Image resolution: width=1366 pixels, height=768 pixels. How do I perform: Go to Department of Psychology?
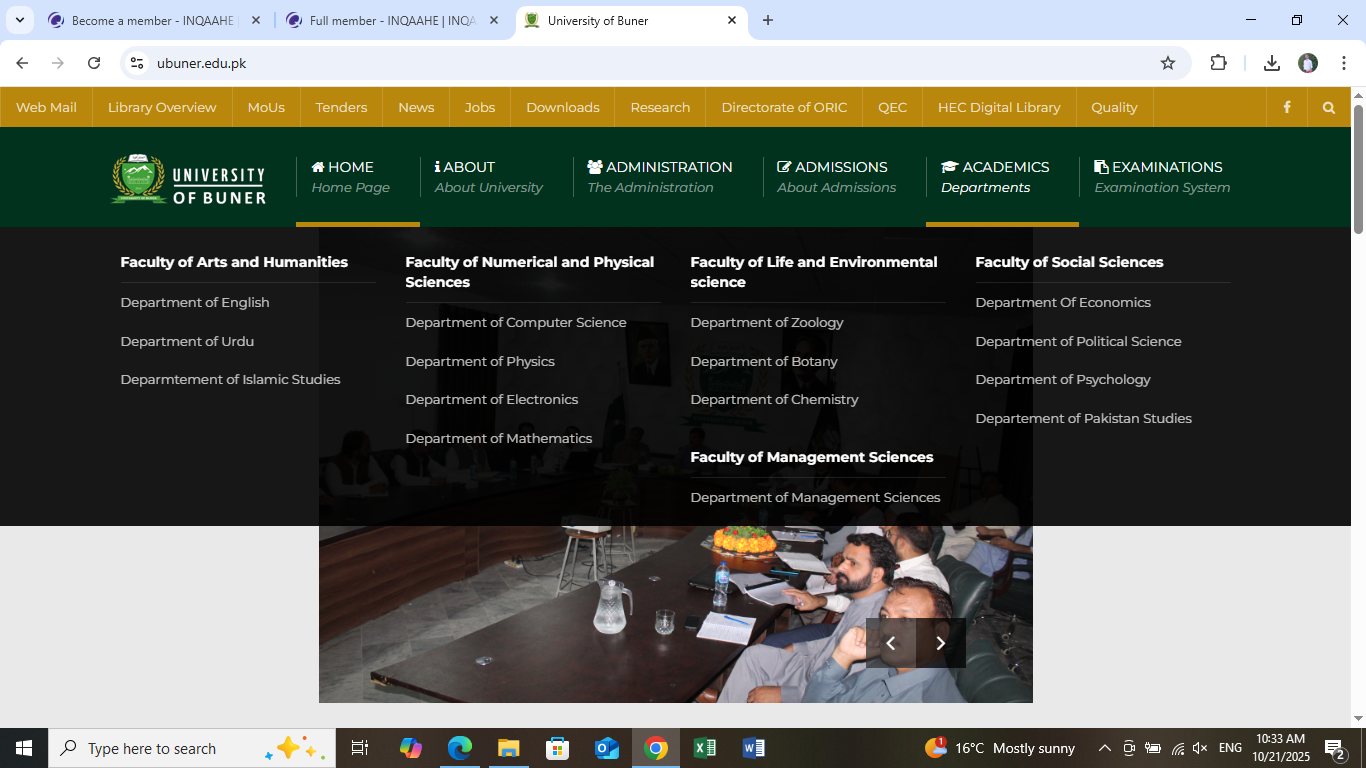coord(1062,380)
